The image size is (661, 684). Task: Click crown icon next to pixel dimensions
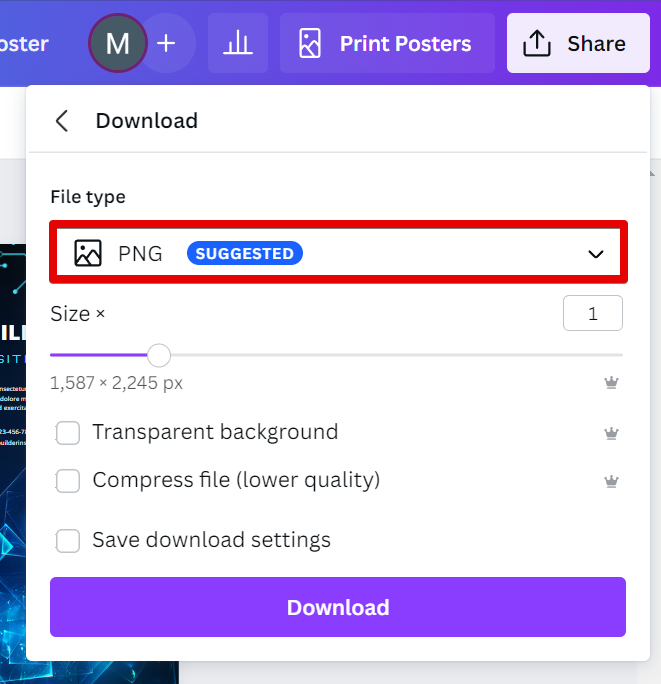tap(611, 383)
